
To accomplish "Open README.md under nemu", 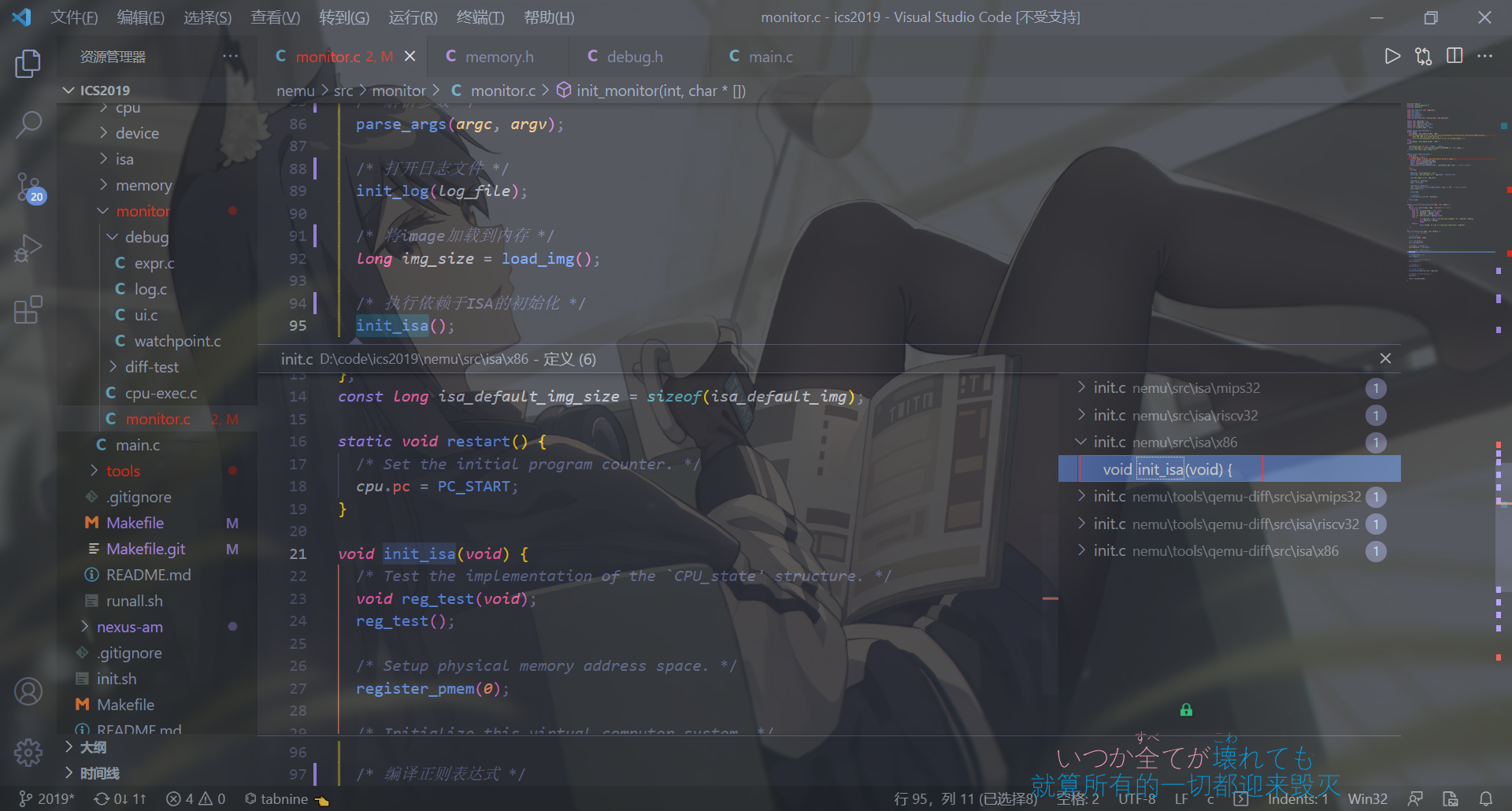I will click(x=157, y=575).
